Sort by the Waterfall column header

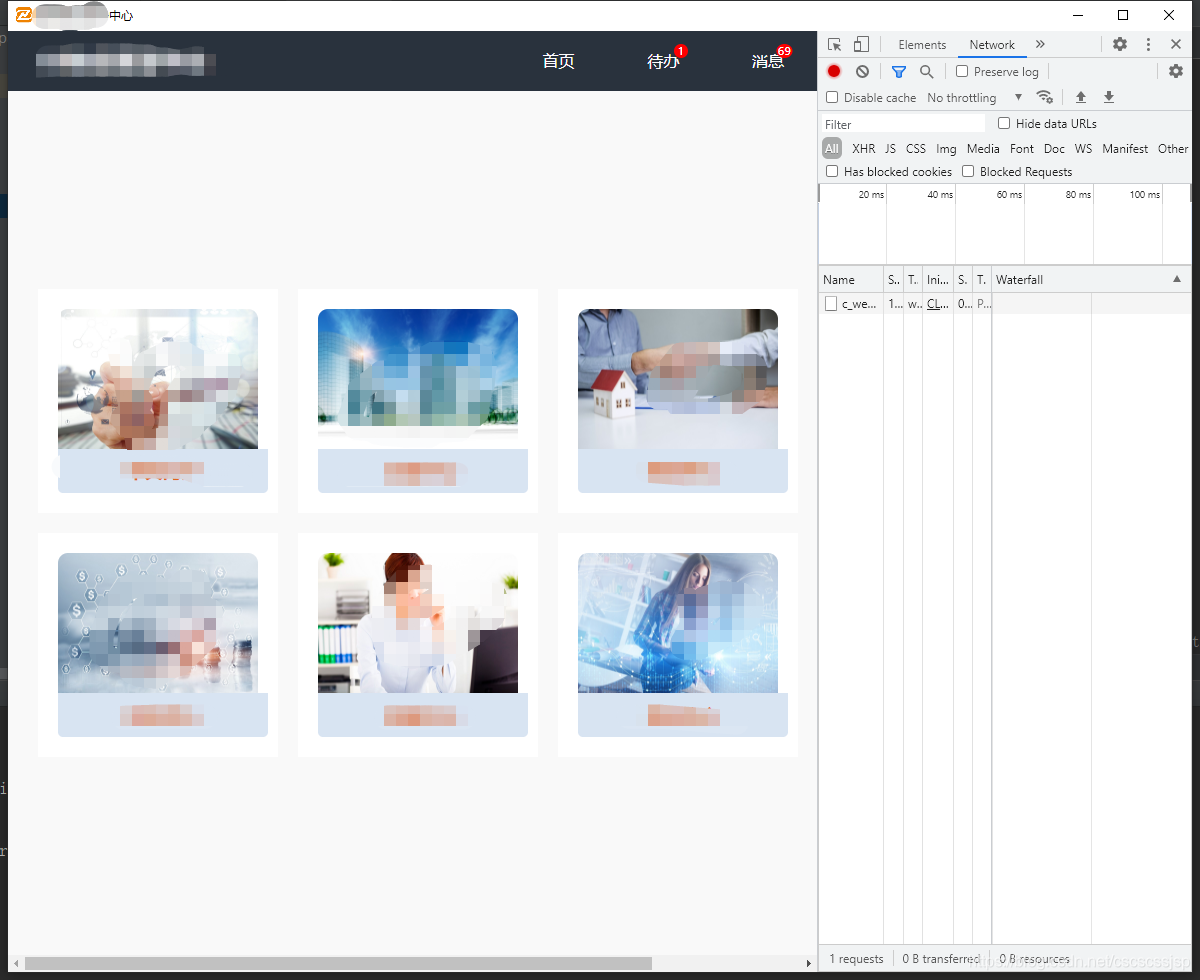pos(1090,280)
